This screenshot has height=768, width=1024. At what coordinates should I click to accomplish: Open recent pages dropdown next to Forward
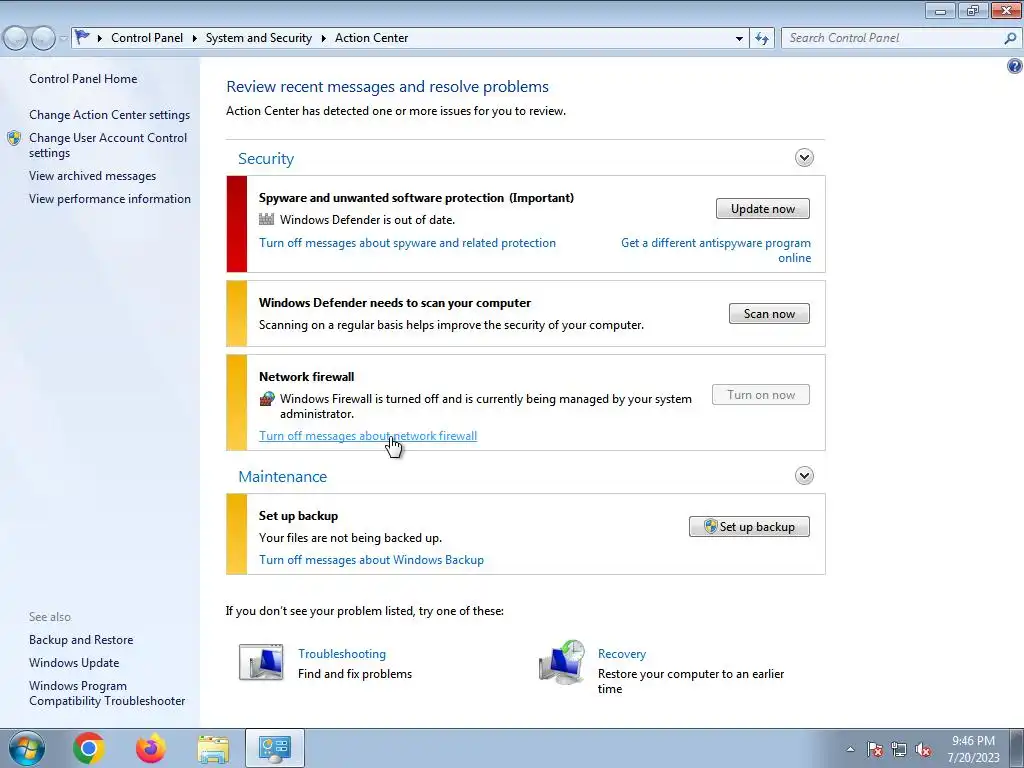tap(63, 39)
